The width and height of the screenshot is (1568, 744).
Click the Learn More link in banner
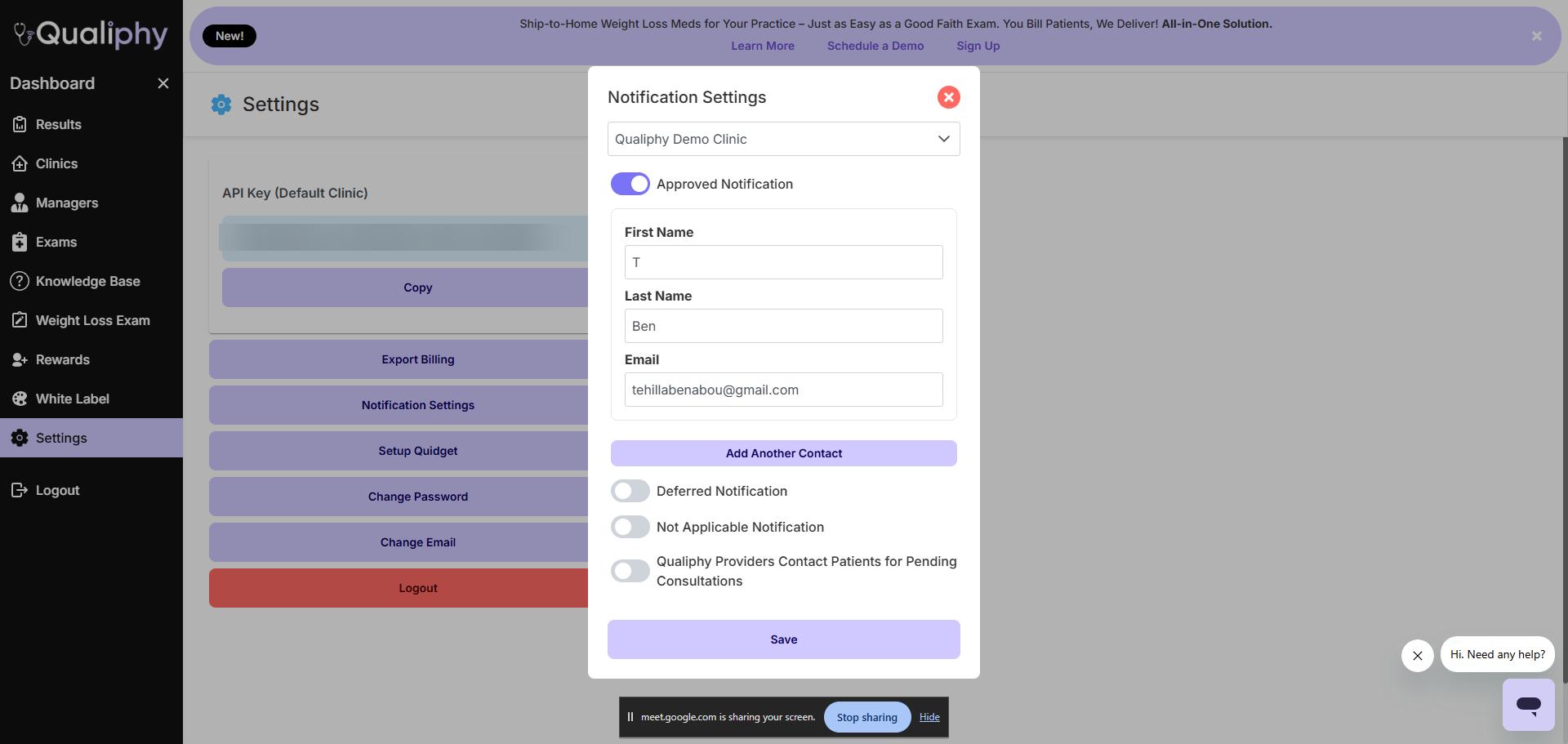click(x=763, y=46)
